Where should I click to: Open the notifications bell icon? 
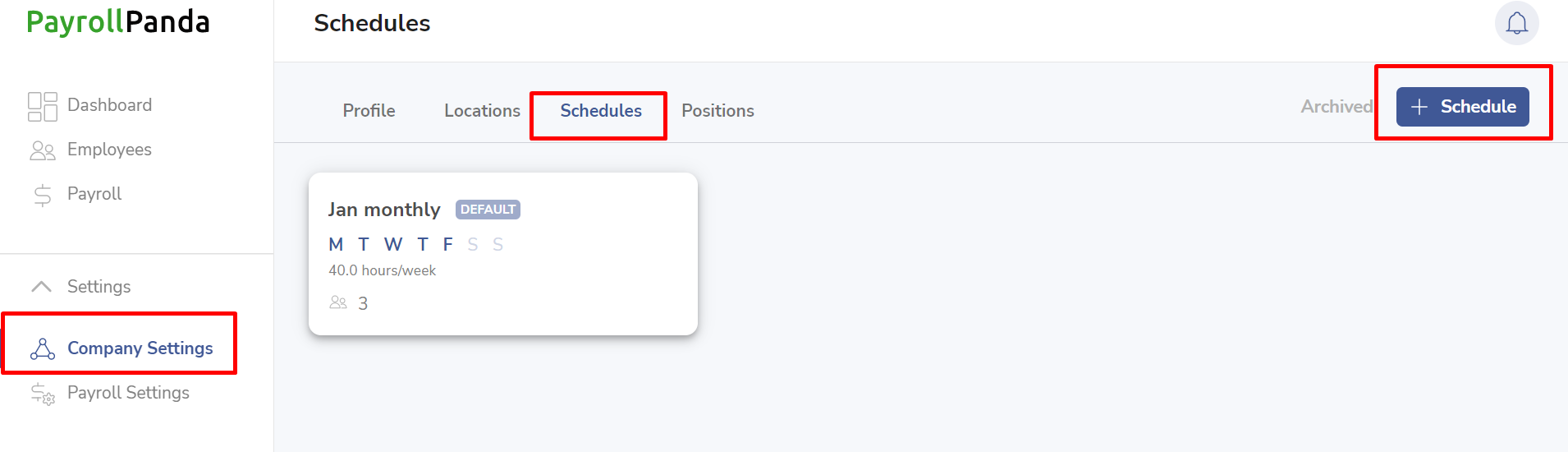pyautogui.click(x=1516, y=23)
